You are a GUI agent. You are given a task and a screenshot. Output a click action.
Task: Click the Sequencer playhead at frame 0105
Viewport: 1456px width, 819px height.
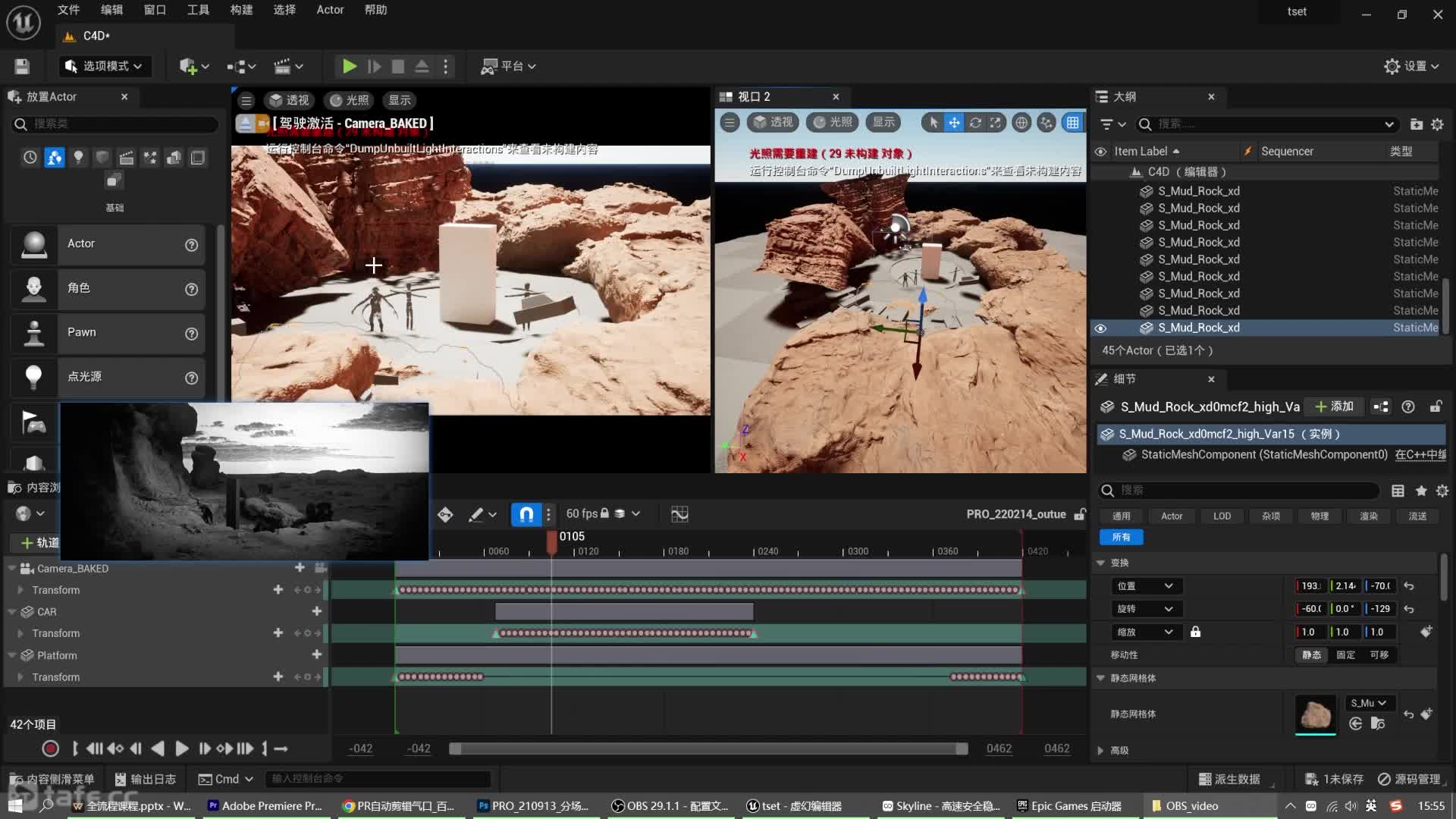[x=552, y=543]
